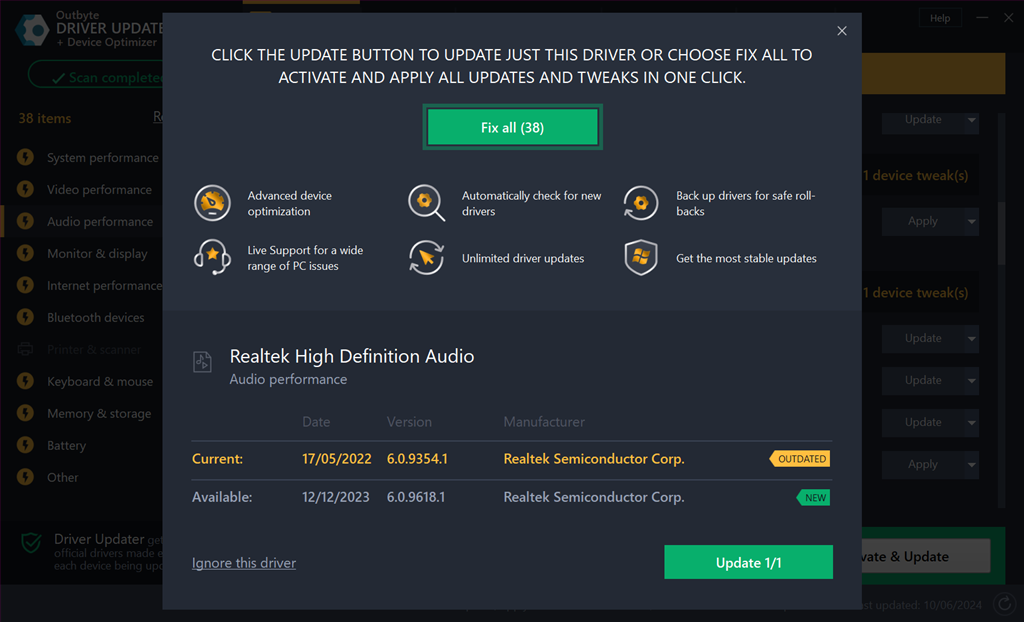1024x622 pixels.
Task: Click the available version 6.0.9618.1
Action: (x=416, y=497)
